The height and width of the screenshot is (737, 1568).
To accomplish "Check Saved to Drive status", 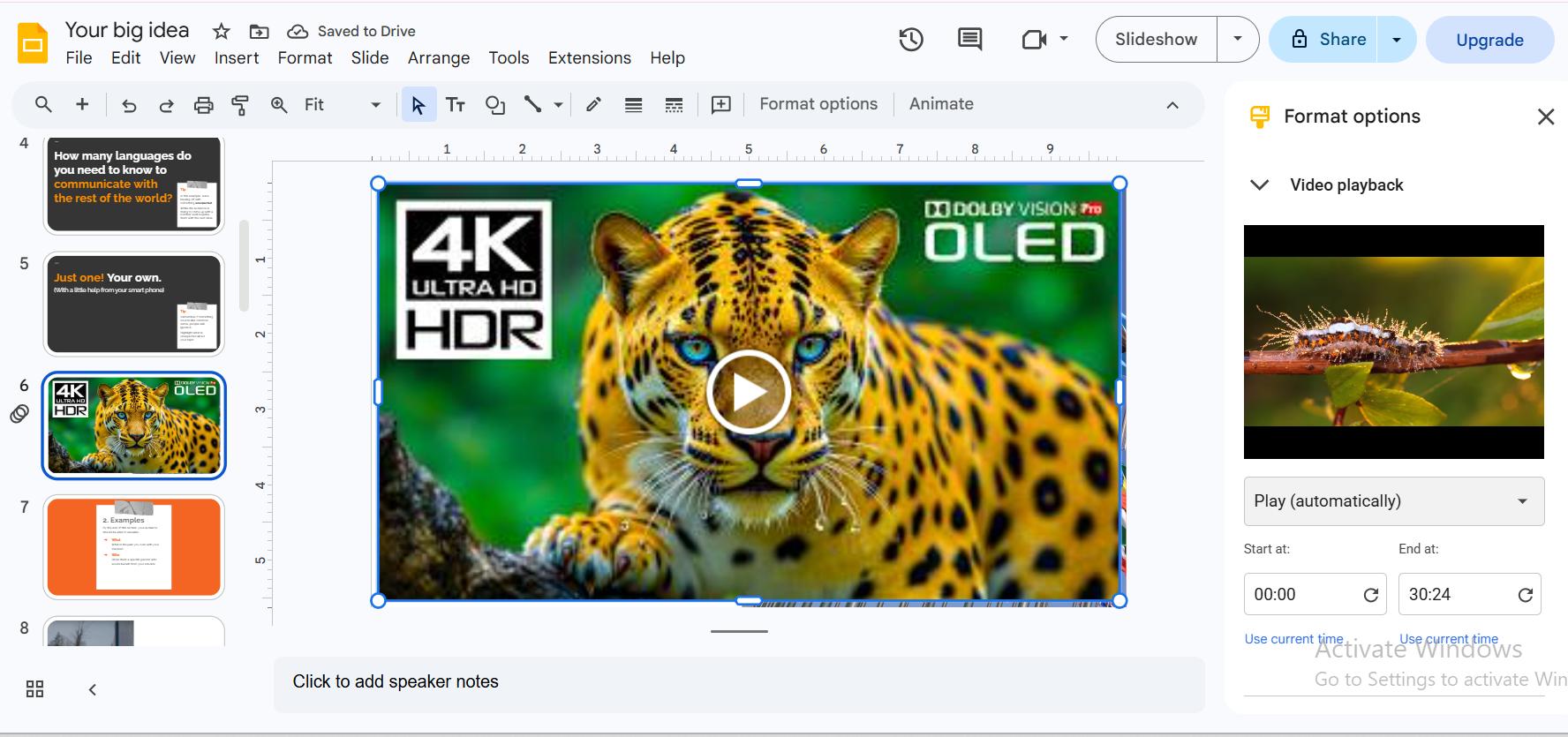I will click(x=351, y=31).
